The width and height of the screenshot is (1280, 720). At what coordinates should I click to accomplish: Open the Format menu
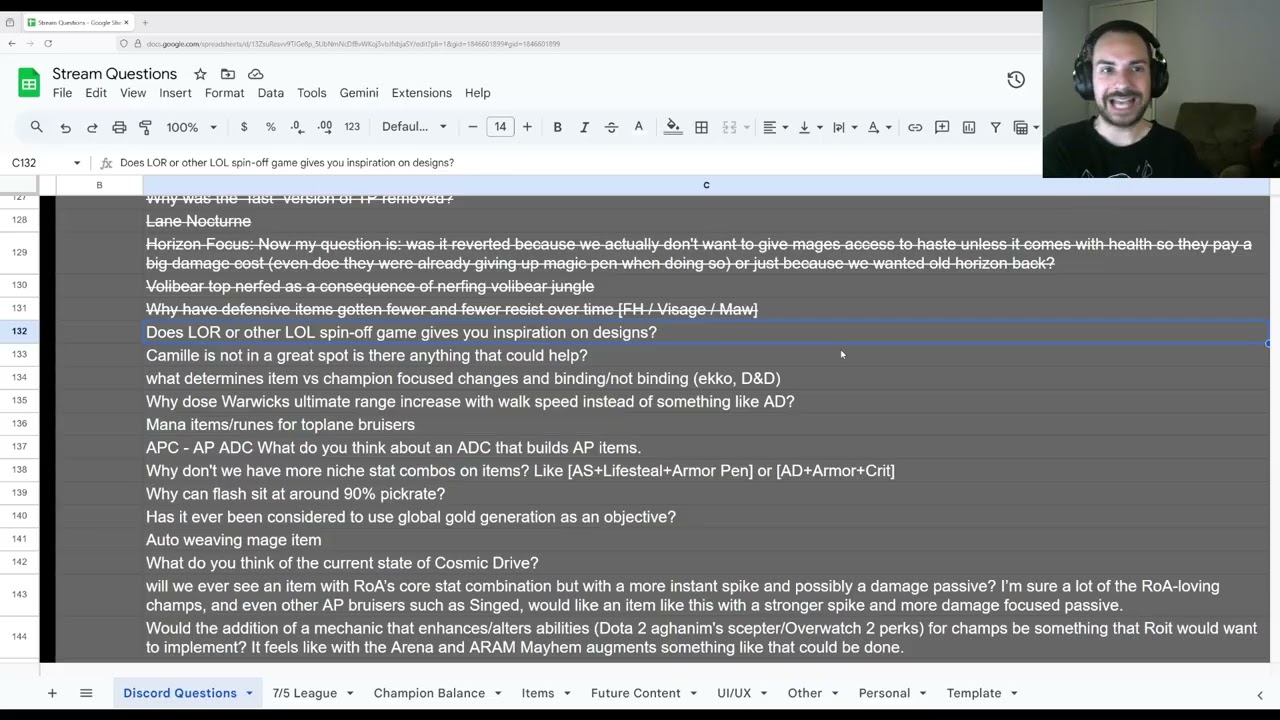(224, 93)
